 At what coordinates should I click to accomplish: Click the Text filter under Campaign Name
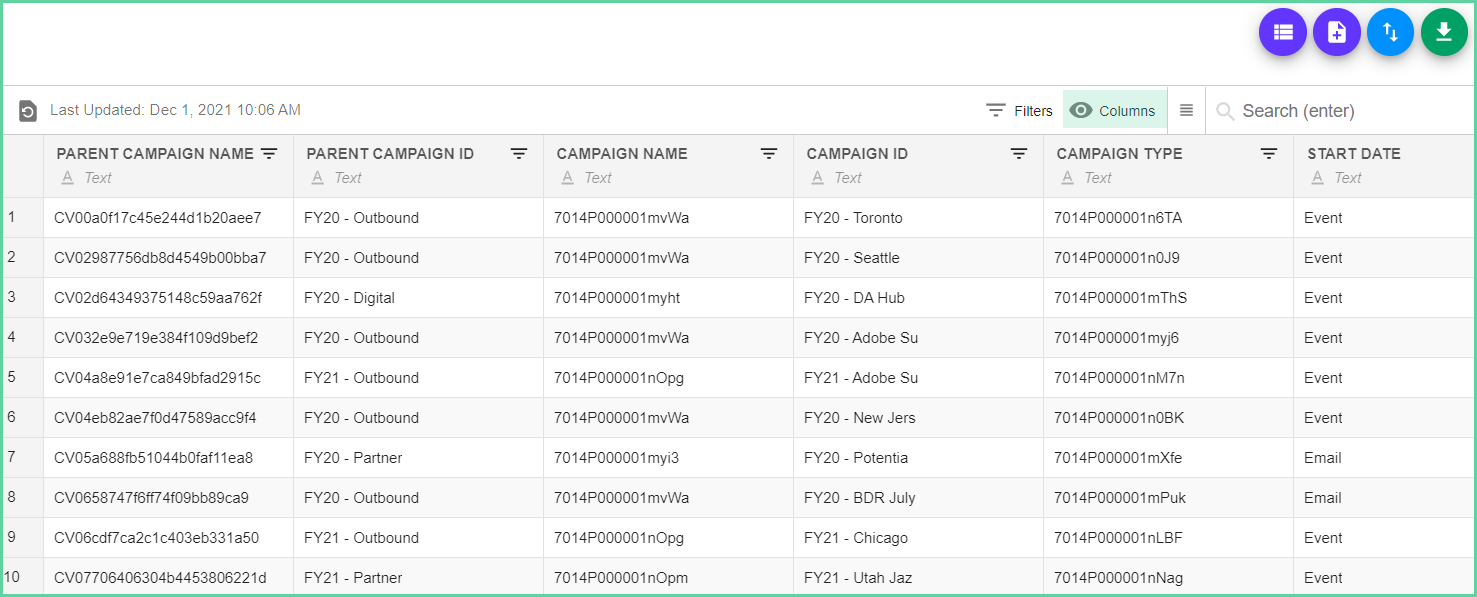pos(598,177)
